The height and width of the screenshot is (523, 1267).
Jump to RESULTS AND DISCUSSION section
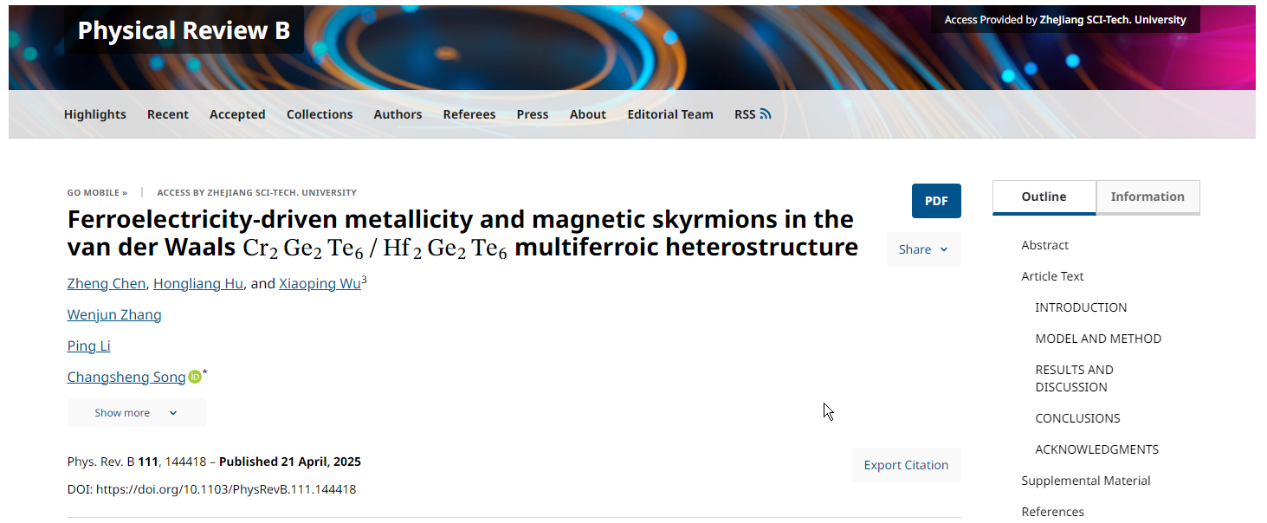[x=1074, y=378]
